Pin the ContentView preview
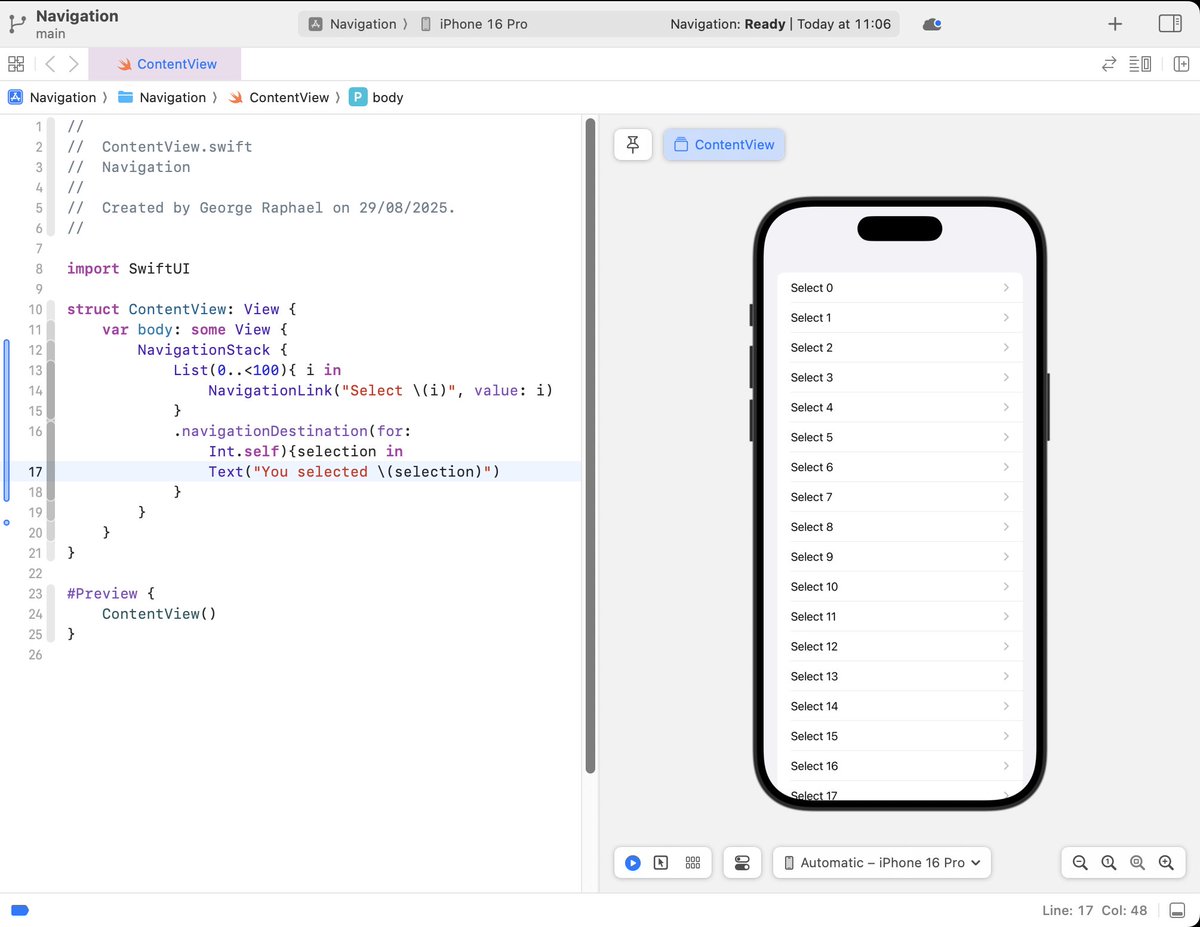This screenshot has height=927, width=1200. (632, 144)
